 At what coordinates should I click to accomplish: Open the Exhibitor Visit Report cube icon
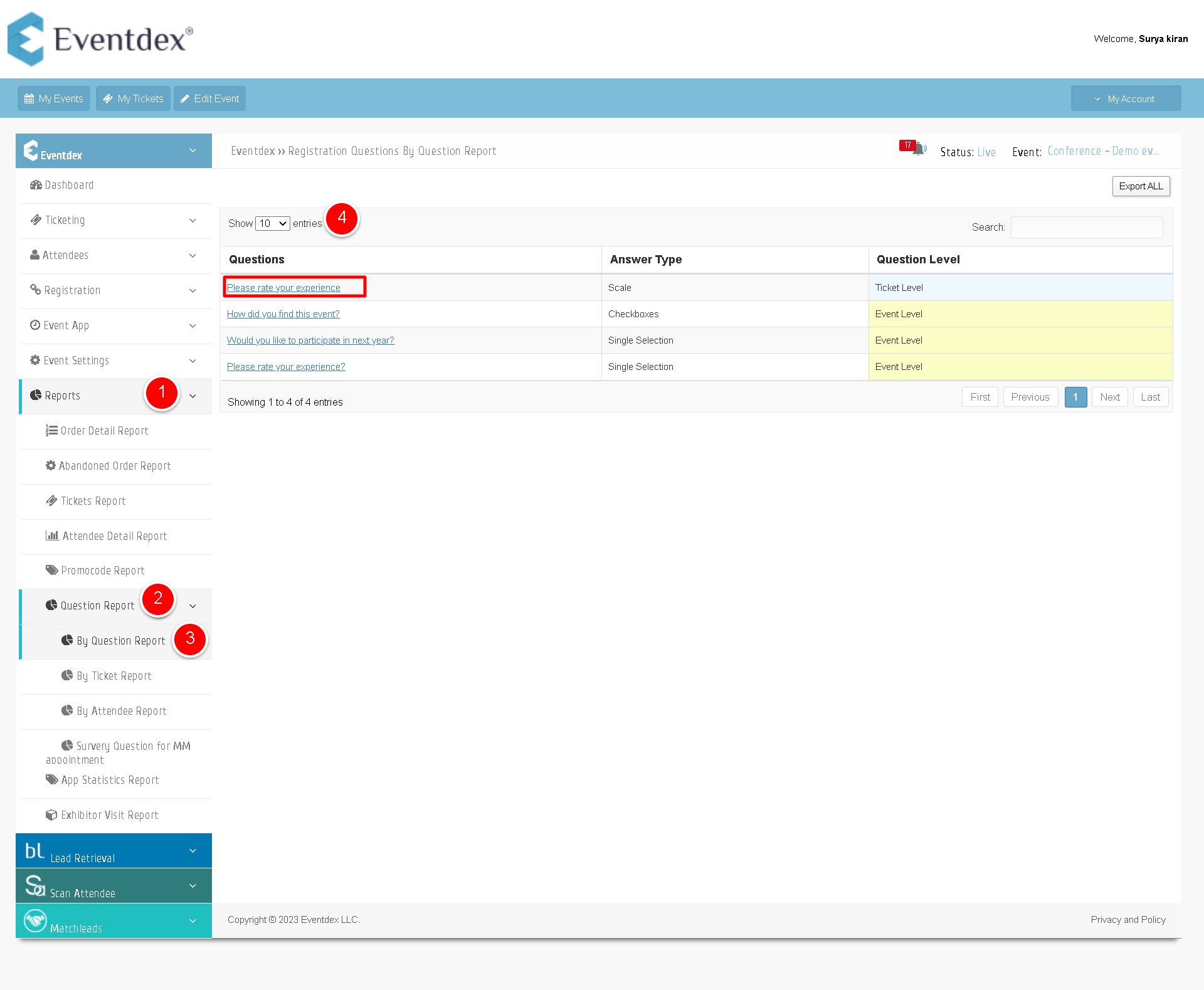click(x=51, y=814)
